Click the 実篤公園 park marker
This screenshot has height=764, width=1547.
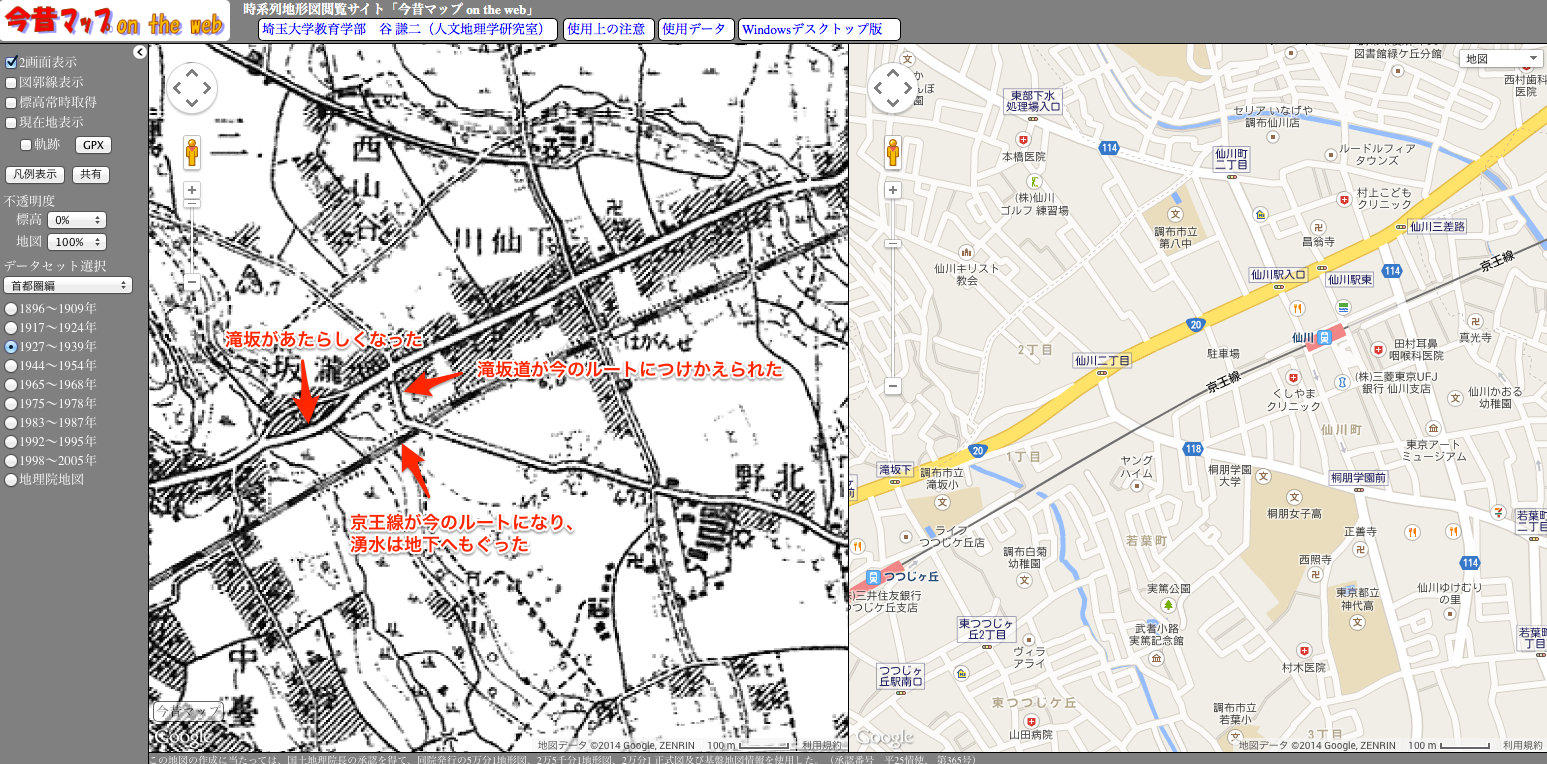click(x=1167, y=606)
